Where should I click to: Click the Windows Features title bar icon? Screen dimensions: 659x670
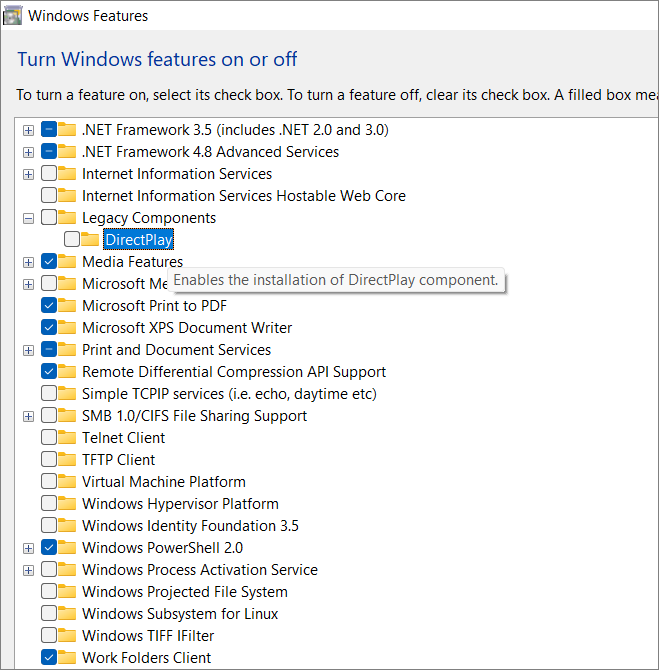coord(12,16)
